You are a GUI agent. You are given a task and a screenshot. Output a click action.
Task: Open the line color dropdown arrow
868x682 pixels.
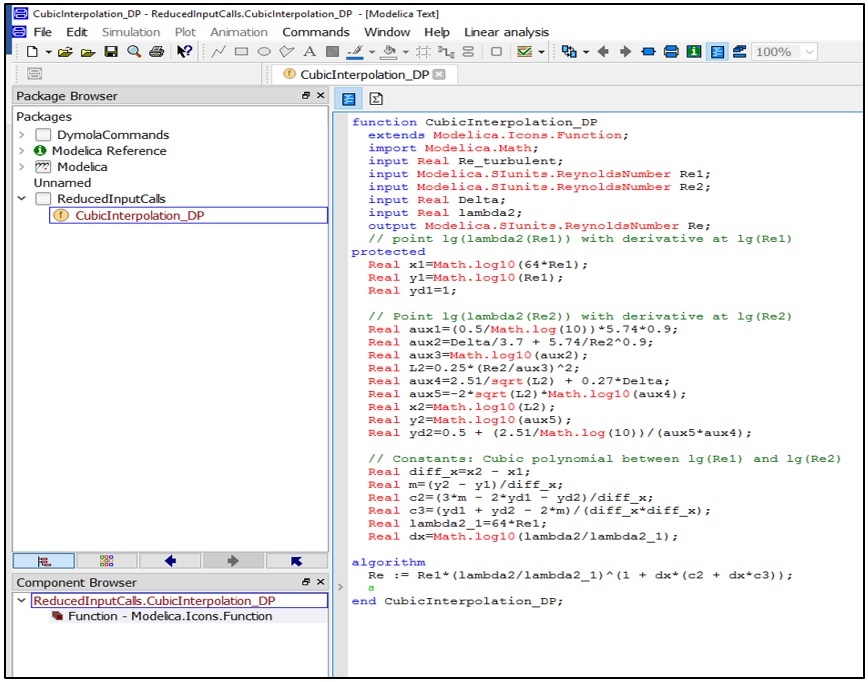tap(371, 52)
